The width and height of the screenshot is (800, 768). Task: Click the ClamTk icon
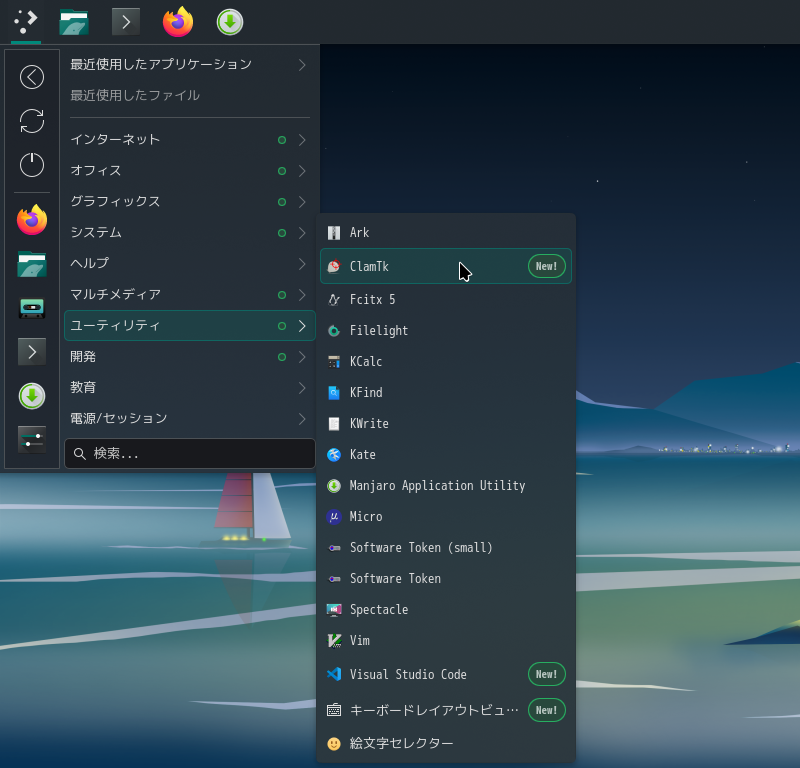334,266
